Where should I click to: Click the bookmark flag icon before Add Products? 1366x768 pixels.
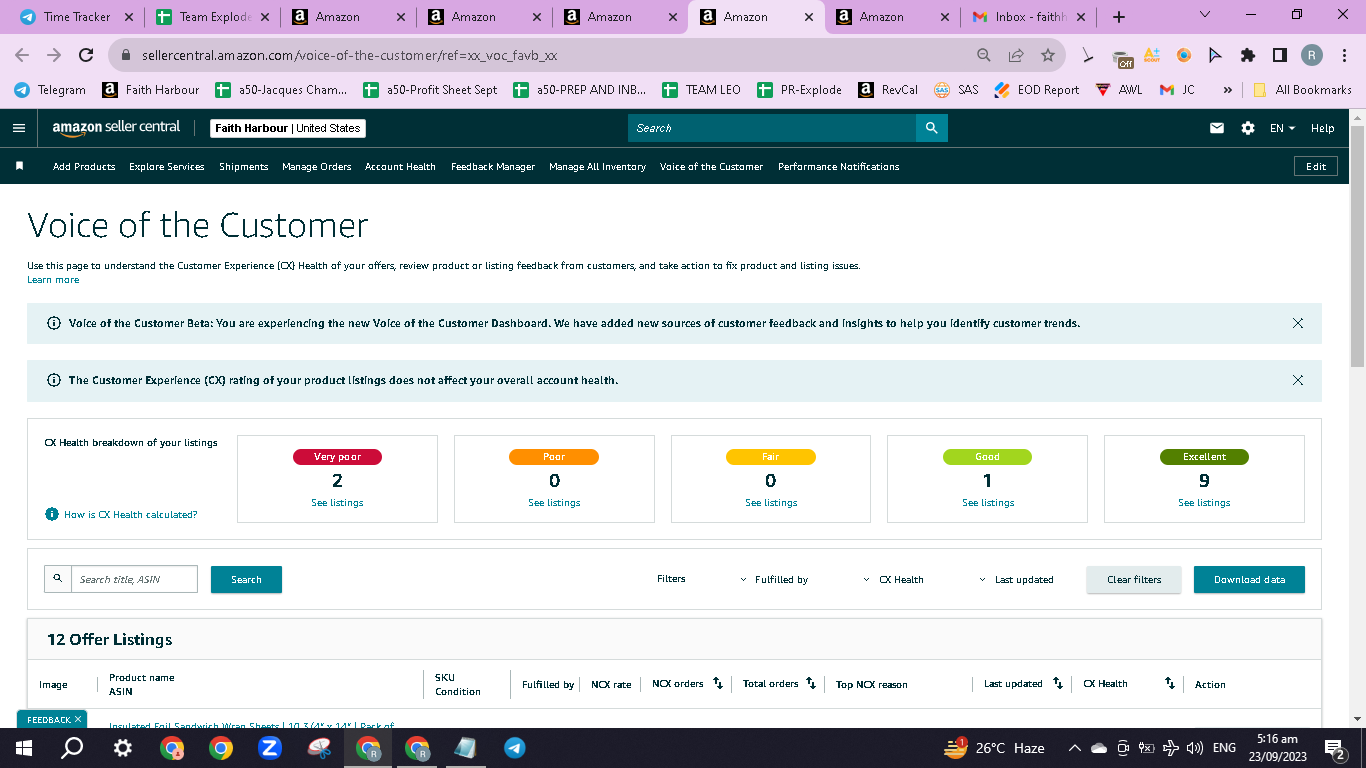[19, 166]
